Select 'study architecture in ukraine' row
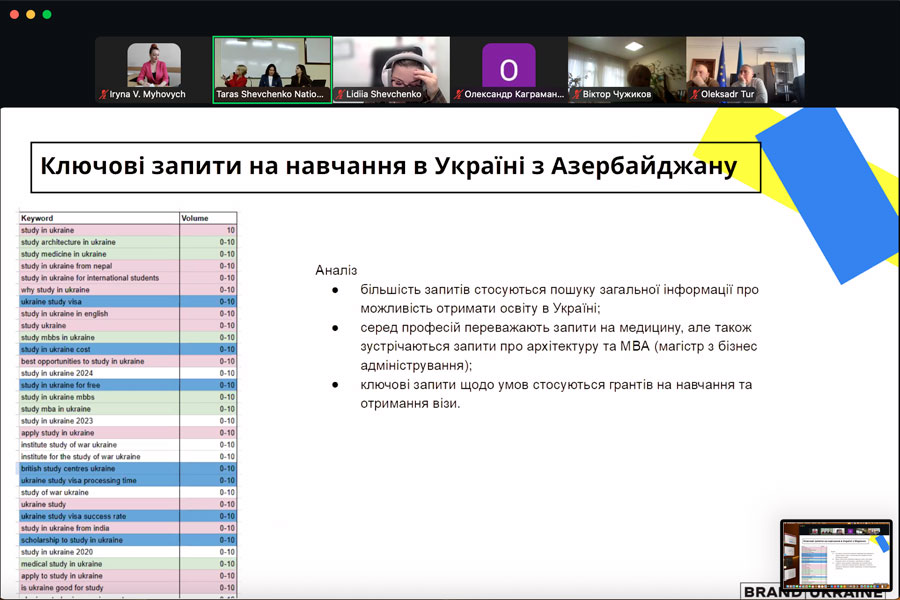Viewport: 900px width, 600px height. (x=127, y=242)
